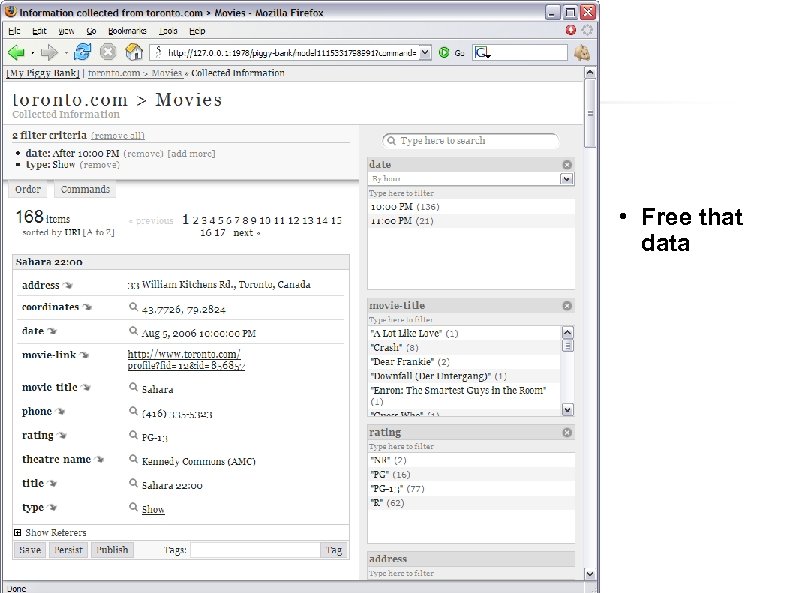
Task: Click the magnifier beside title Sahara 22:00
Action: (133, 483)
